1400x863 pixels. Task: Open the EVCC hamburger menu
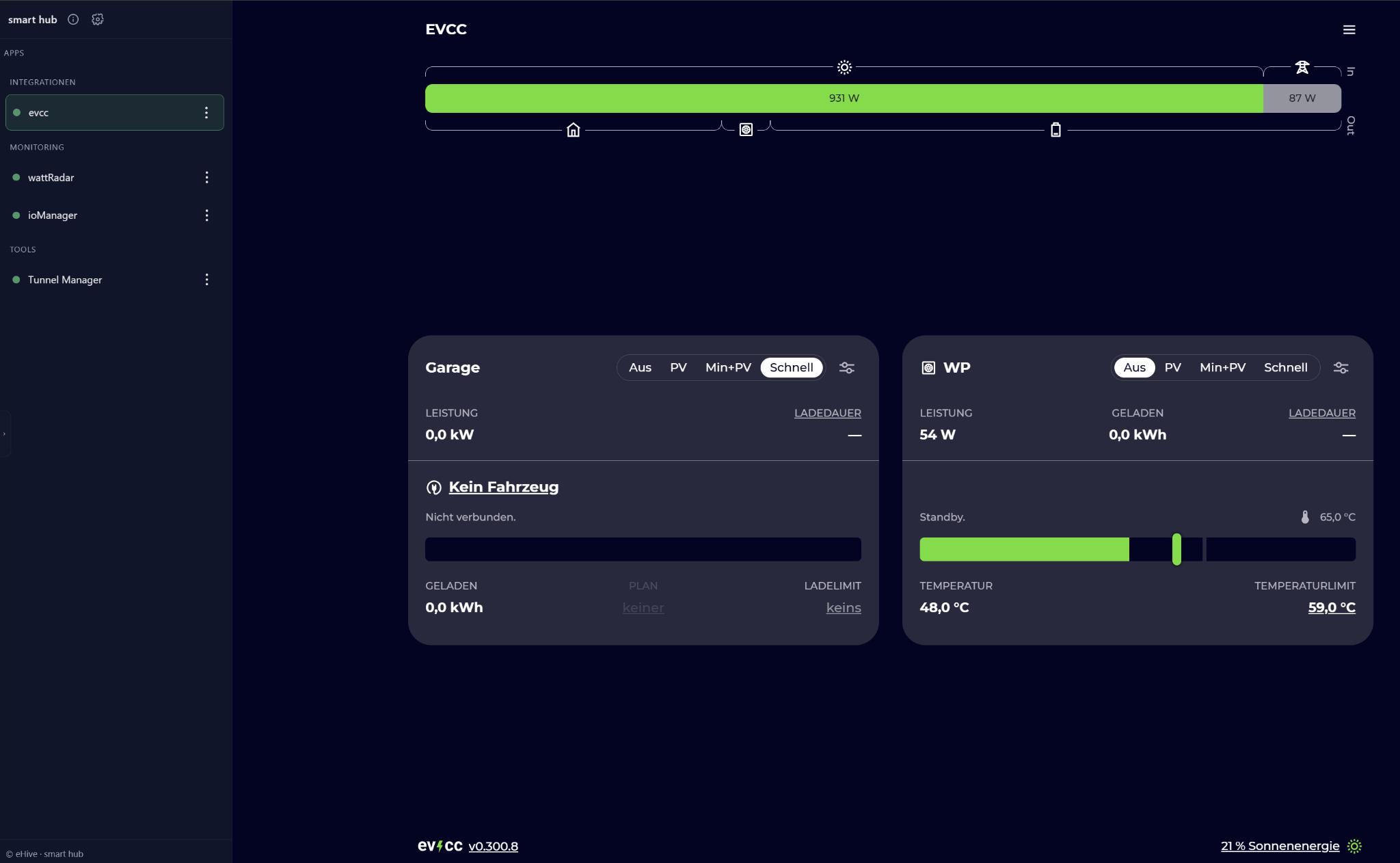point(1349,29)
